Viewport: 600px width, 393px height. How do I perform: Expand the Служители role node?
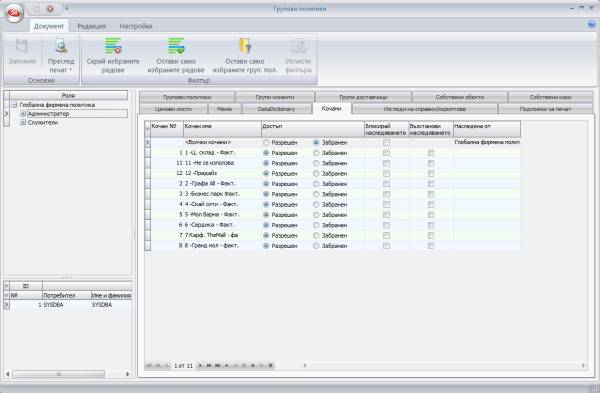tap(23, 122)
